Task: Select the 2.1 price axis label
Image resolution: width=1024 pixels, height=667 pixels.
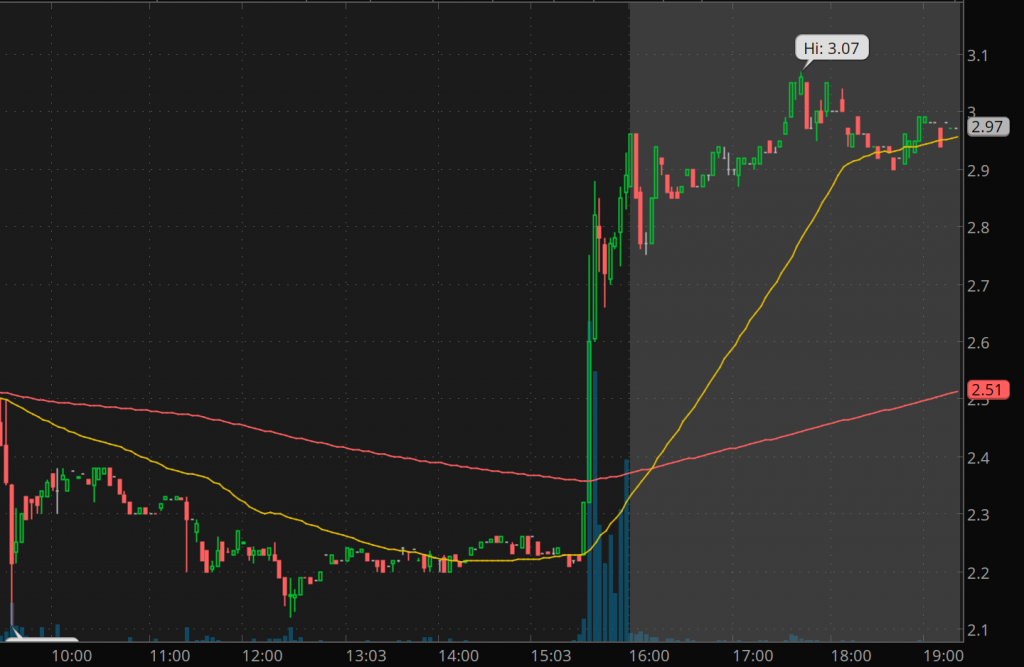Action: (x=981, y=629)
